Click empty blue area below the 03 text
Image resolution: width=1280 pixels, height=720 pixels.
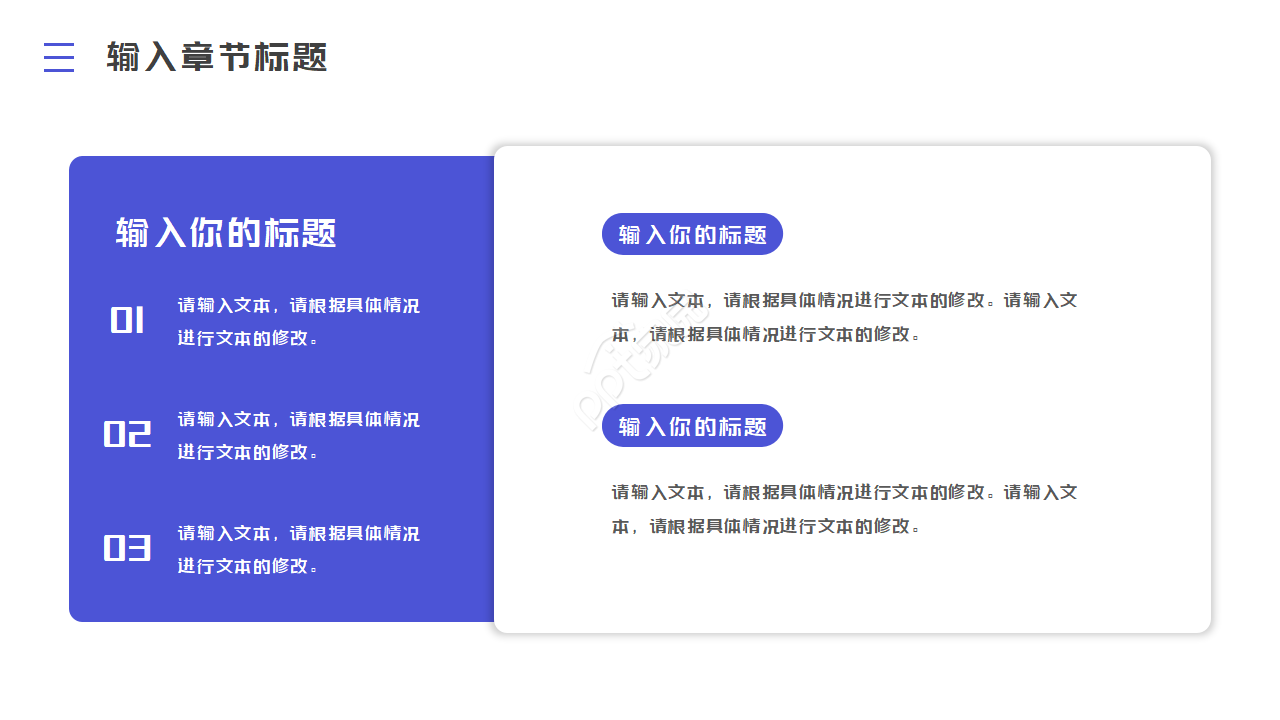pos(280,598)
